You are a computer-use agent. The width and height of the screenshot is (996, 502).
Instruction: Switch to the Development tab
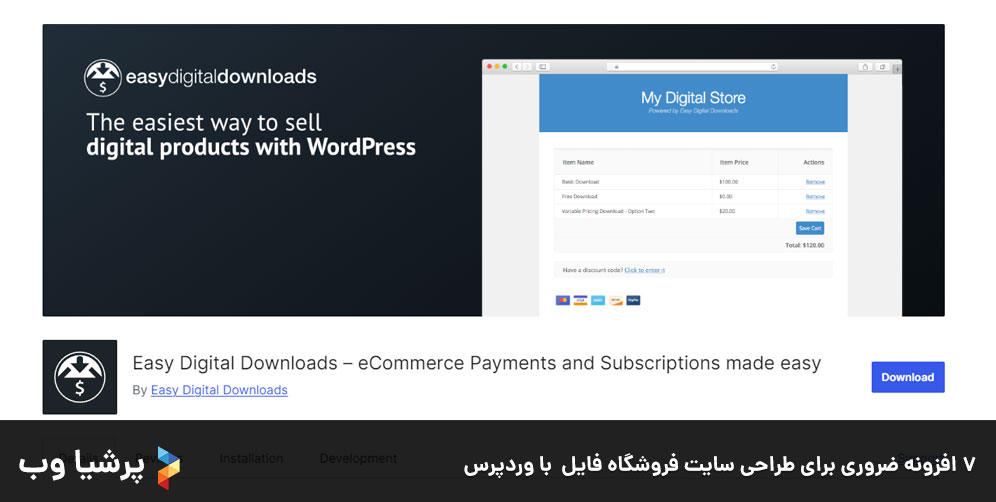358,458
